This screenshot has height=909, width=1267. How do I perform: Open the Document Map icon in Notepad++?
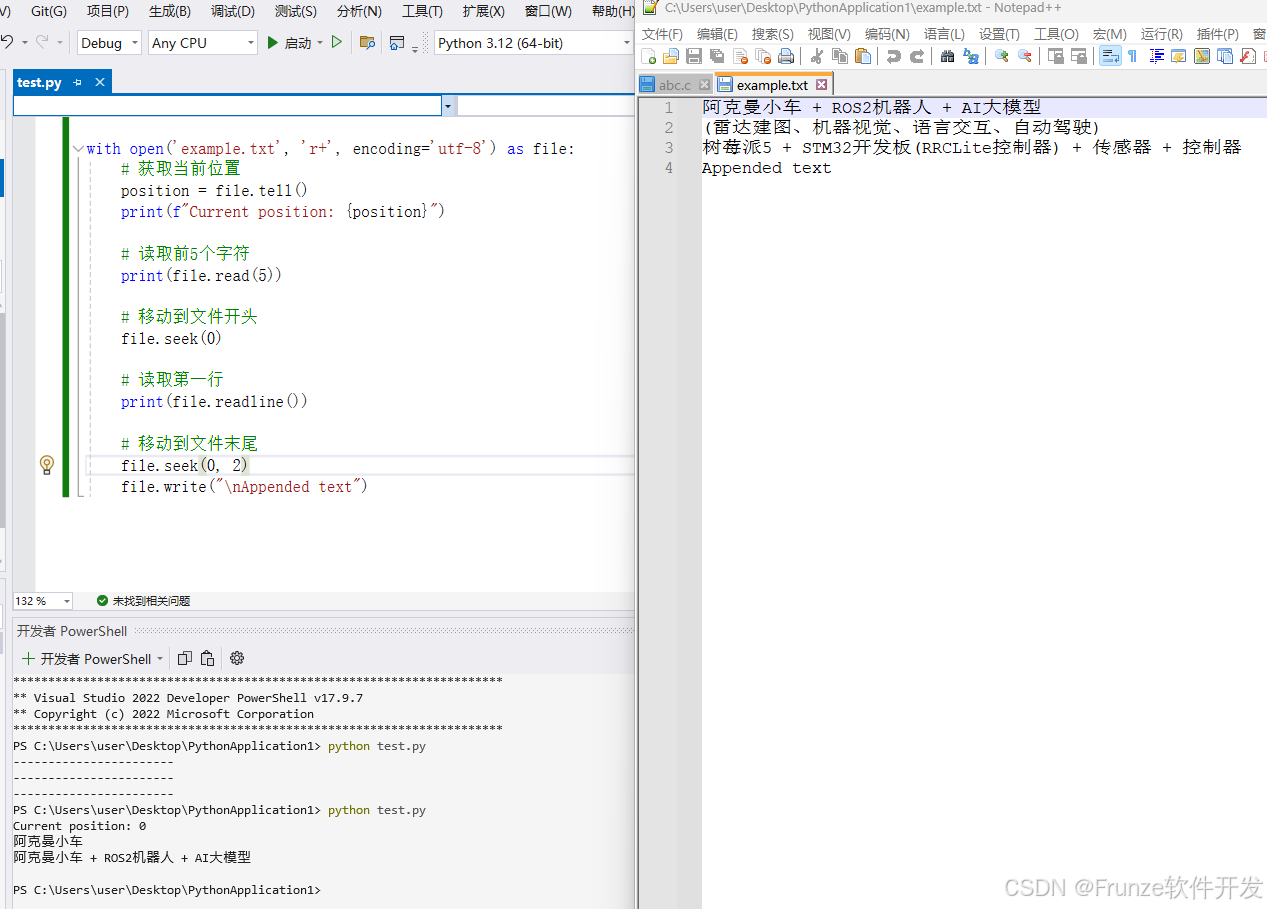(x=1202, y=56)
